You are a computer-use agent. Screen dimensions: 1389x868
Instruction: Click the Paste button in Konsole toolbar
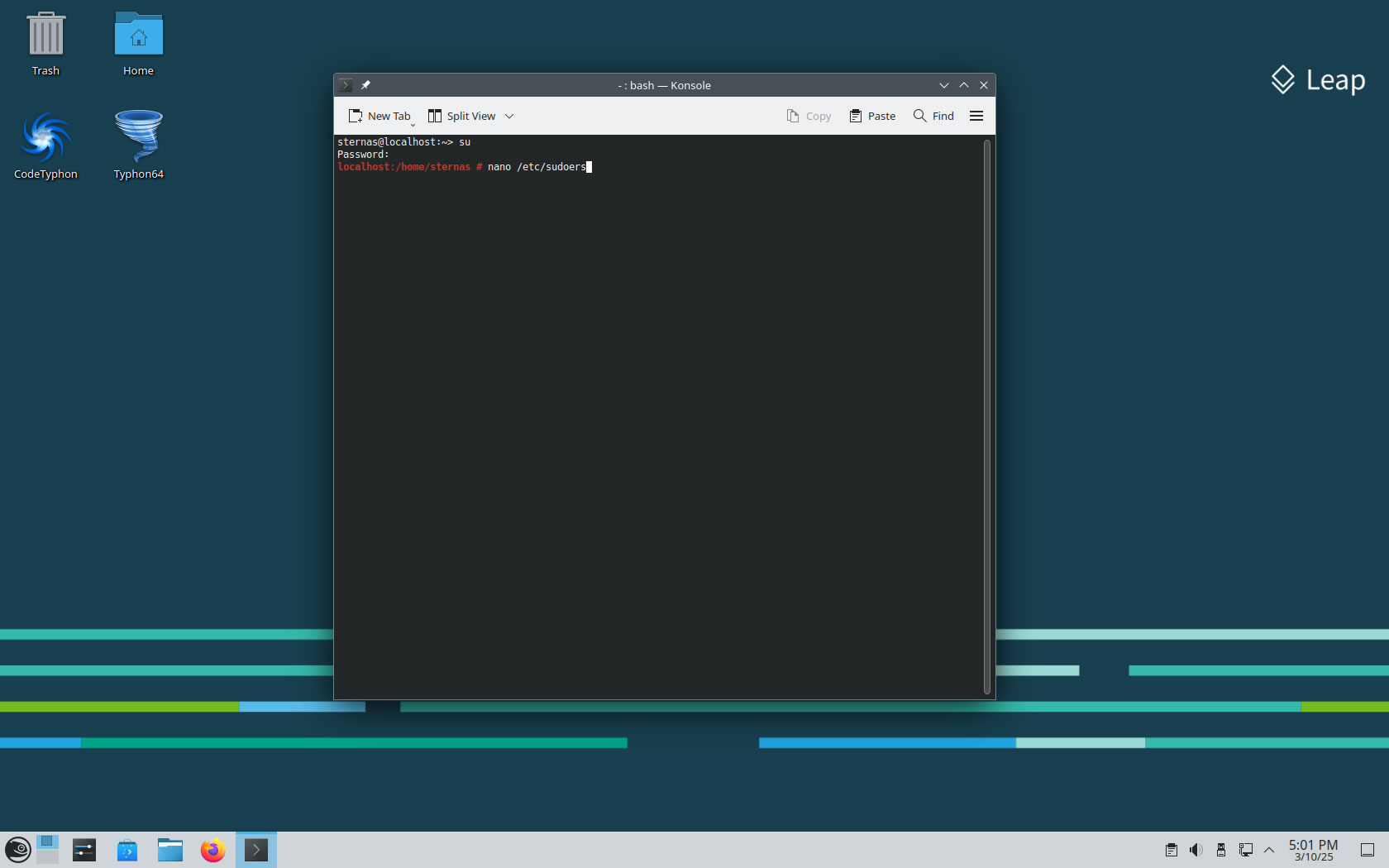click(872, 116)
